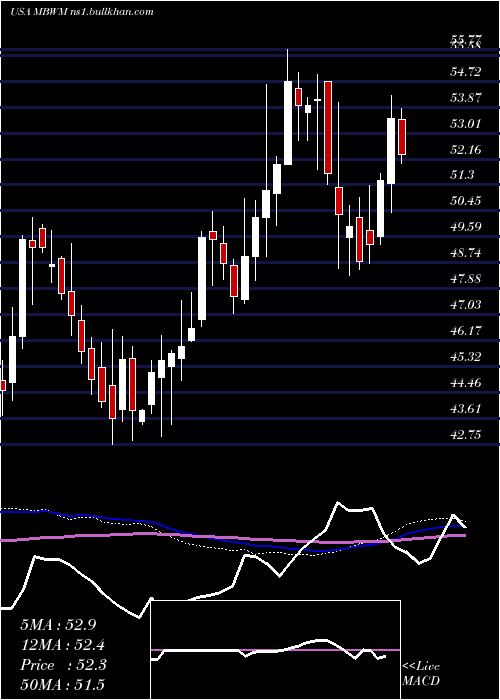The image size is (500, 700).
Task: Click the 49.59 price axis label
Action: click(x=466, y=227)
